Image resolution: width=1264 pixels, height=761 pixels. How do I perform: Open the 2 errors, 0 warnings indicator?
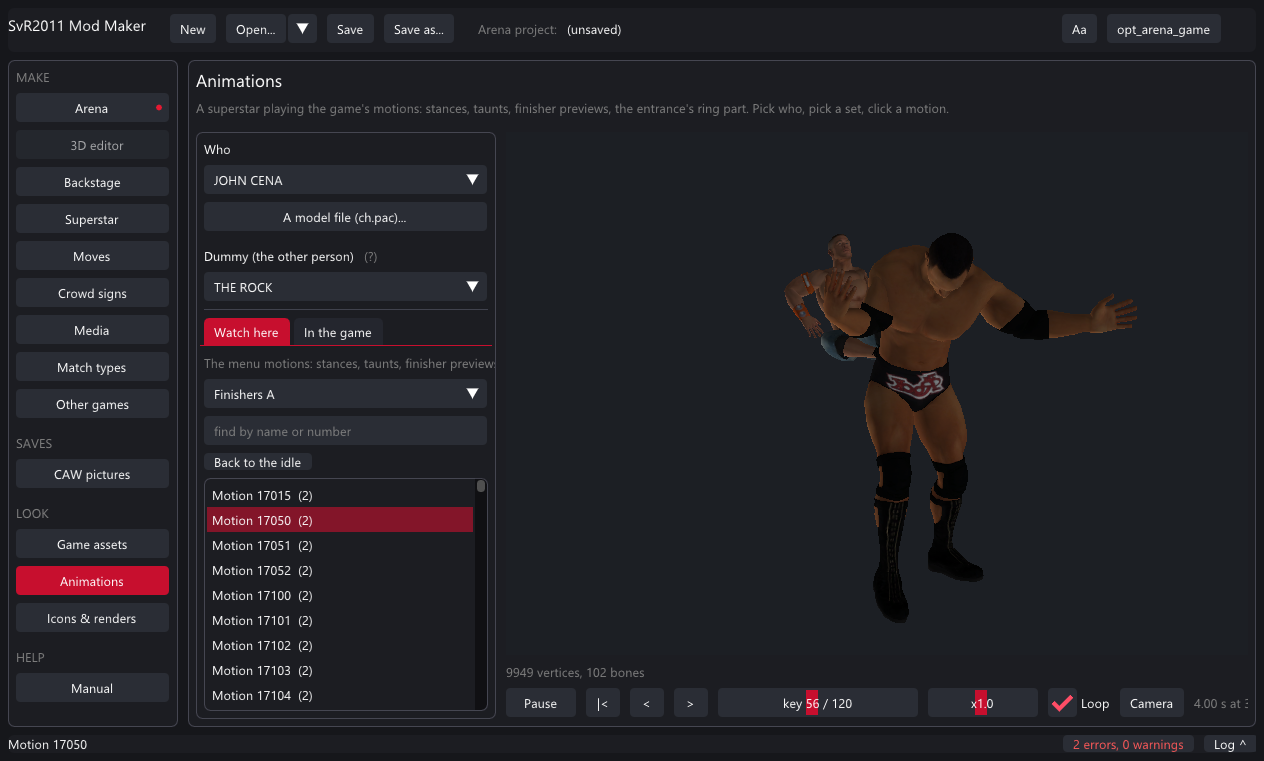pos(1127,744)
